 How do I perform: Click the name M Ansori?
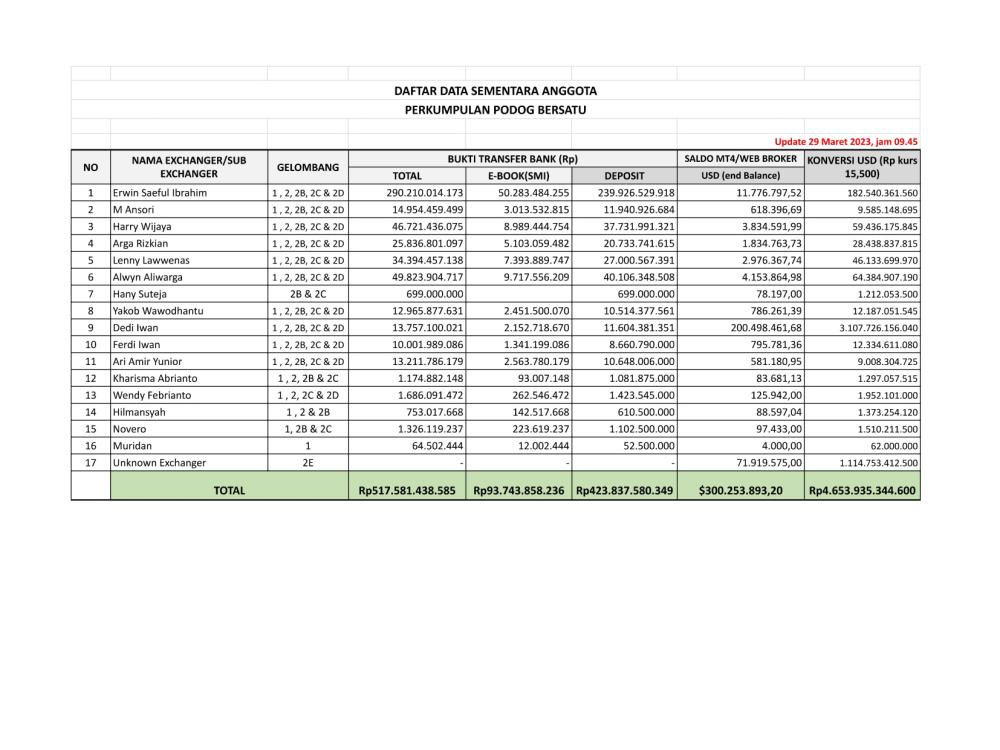pyautogui.click(x=133, y=209)
